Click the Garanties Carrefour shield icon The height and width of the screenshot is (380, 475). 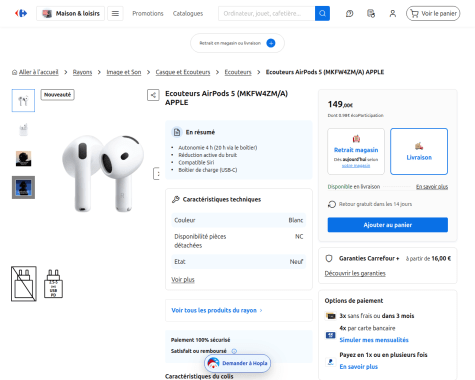point(329,258)
